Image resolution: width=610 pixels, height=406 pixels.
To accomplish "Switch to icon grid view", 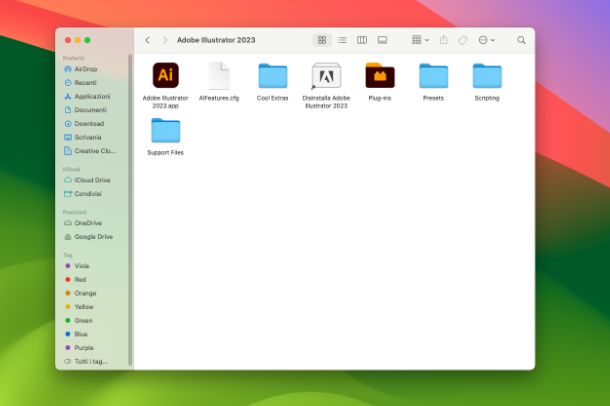I will (x=322, y=40).
